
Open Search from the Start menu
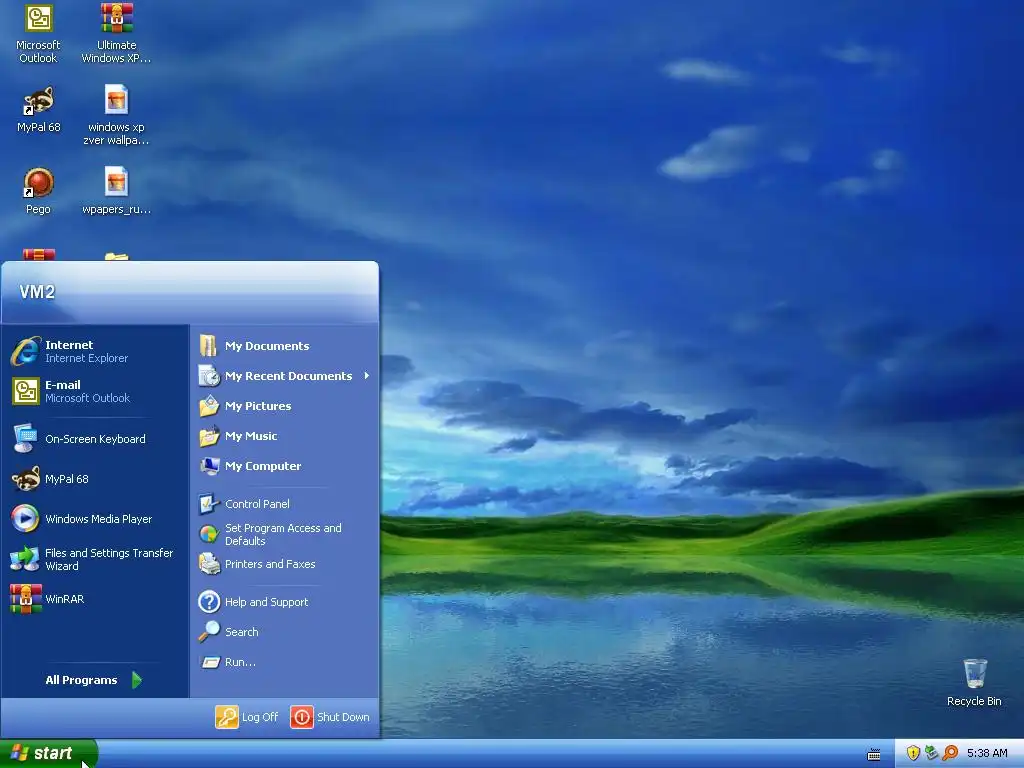tap(284, 632)
